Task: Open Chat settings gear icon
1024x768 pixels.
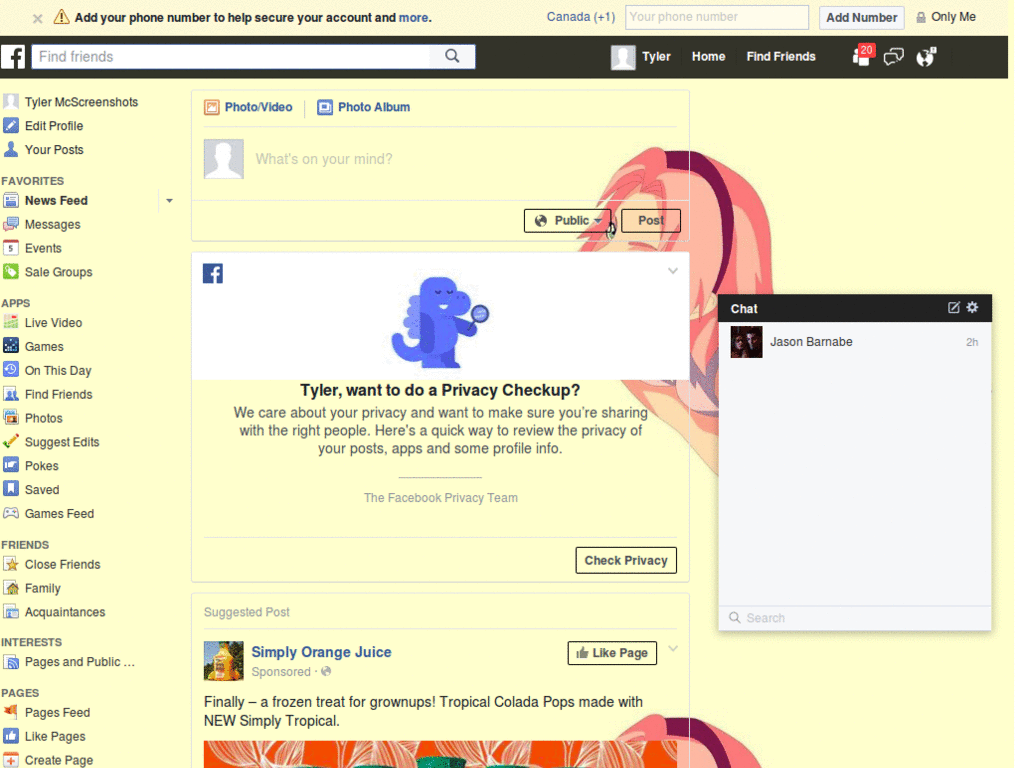Action: 972,308
